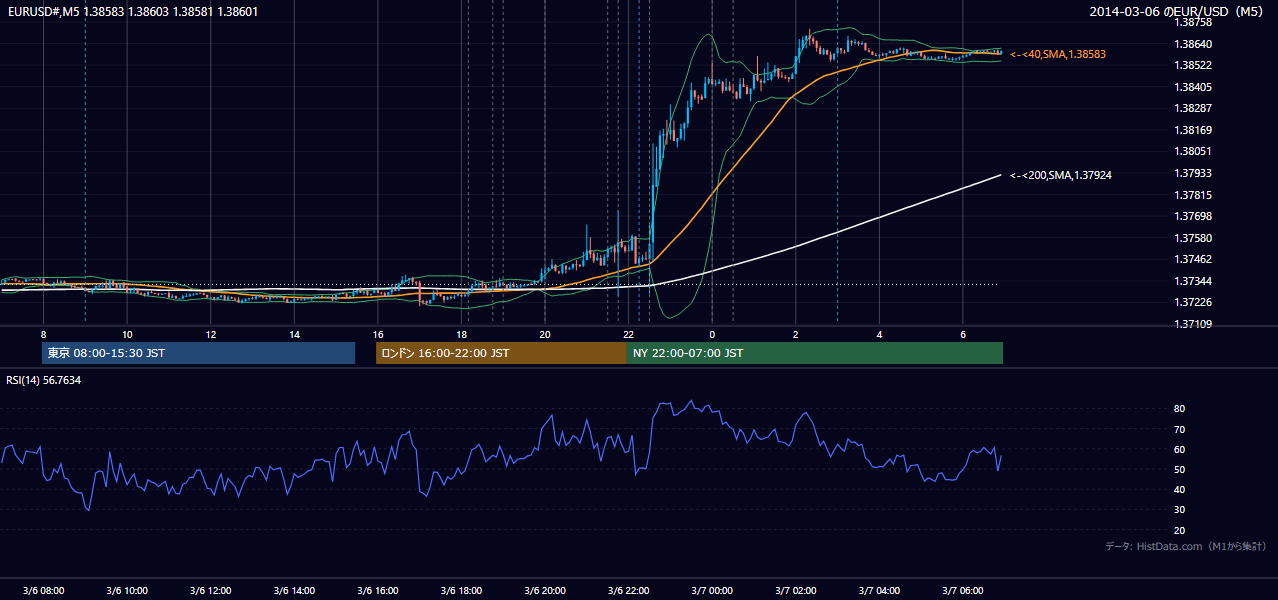Click hour label 18 under price chart
Viewport: 1278px width, 600px height.
[461, 334]
